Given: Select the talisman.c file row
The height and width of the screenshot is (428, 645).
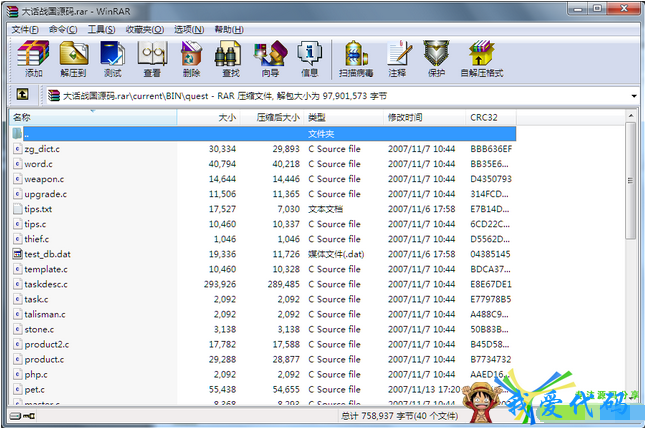Looking at the screenshot, I should click(x=263, y=314).
